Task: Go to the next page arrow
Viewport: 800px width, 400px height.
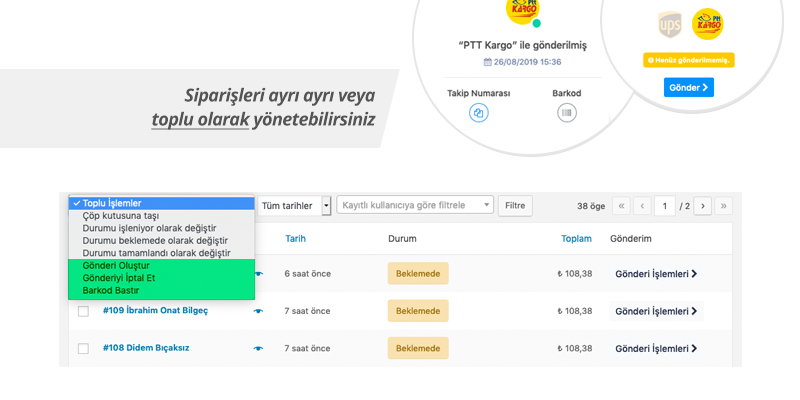Action: (703, 206)
